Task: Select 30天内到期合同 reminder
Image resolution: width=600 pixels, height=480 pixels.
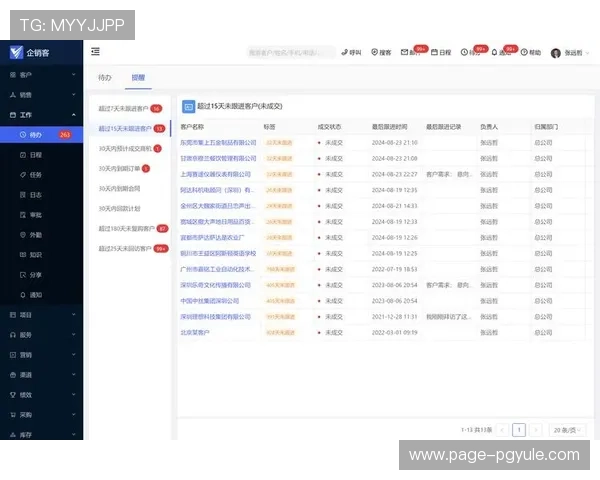Action: (x=130, y=188)
